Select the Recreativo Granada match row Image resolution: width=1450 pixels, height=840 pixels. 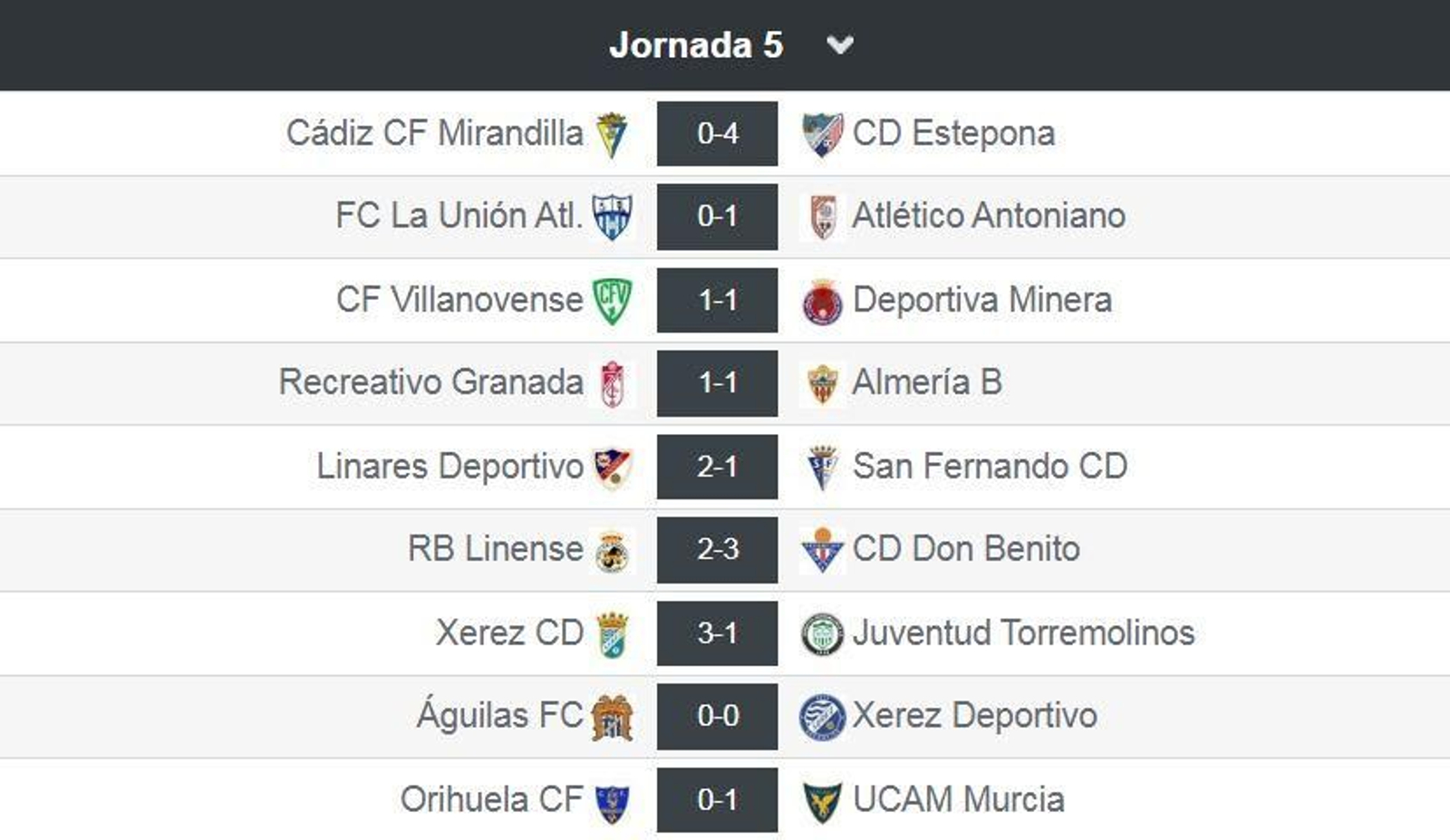tap(716, 382)
